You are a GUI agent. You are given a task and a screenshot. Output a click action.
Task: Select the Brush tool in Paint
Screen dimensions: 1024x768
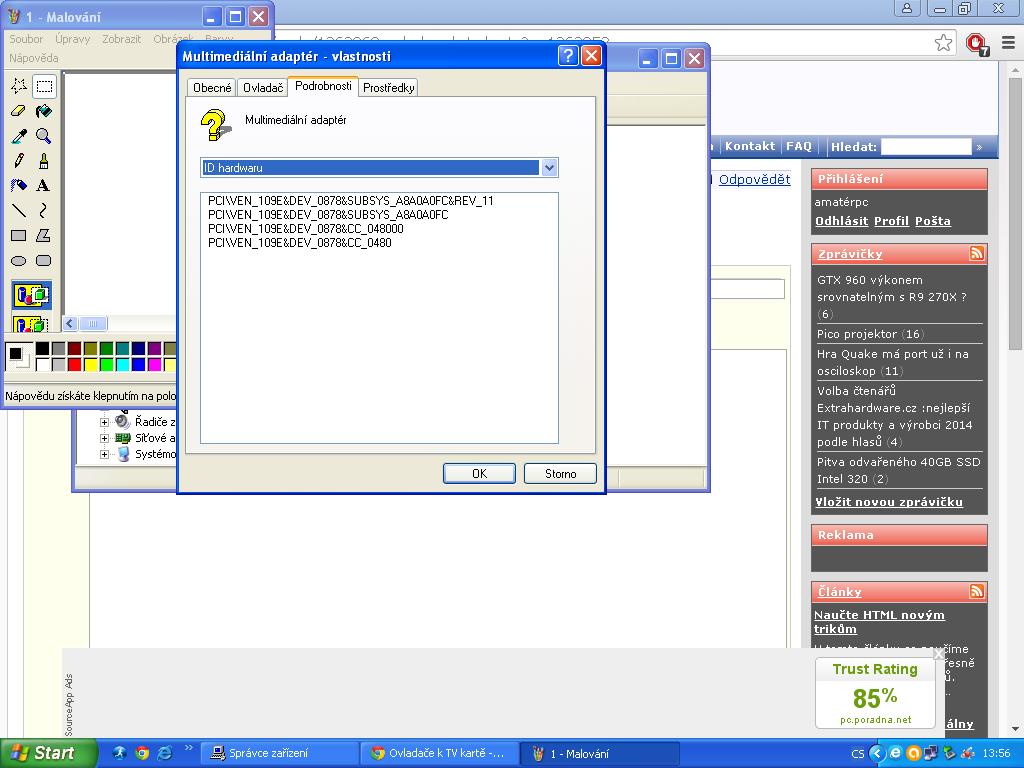44,160
